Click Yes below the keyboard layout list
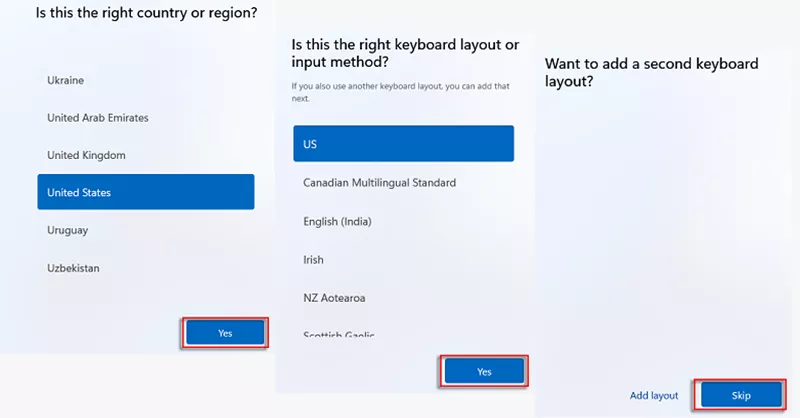Image resolution: width=800 pixels, height=418 pixels. pyautogui.click(x=484, y=371)
